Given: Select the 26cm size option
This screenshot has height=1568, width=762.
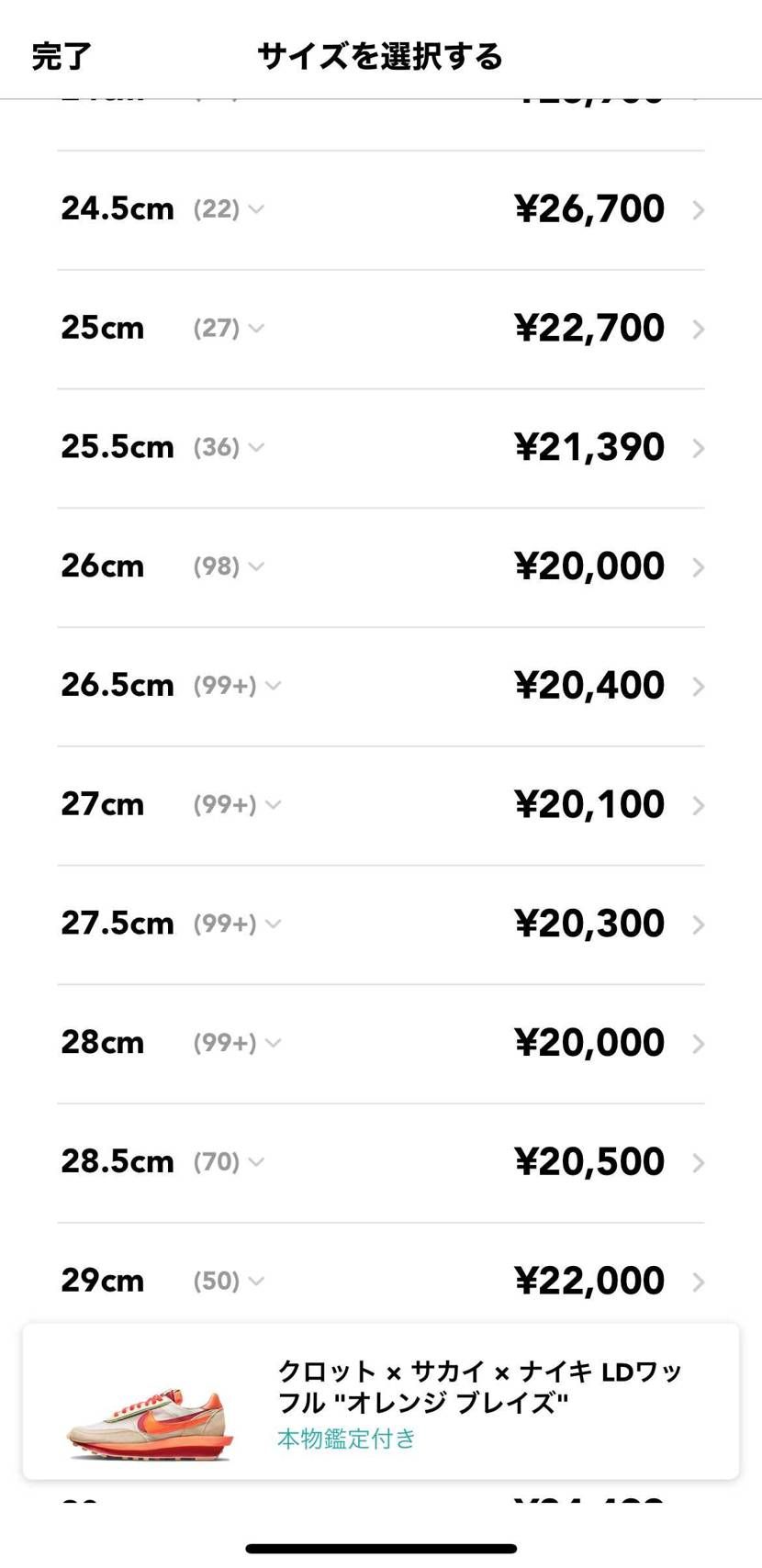Looking at the screenshot, I should pos(103,566).
